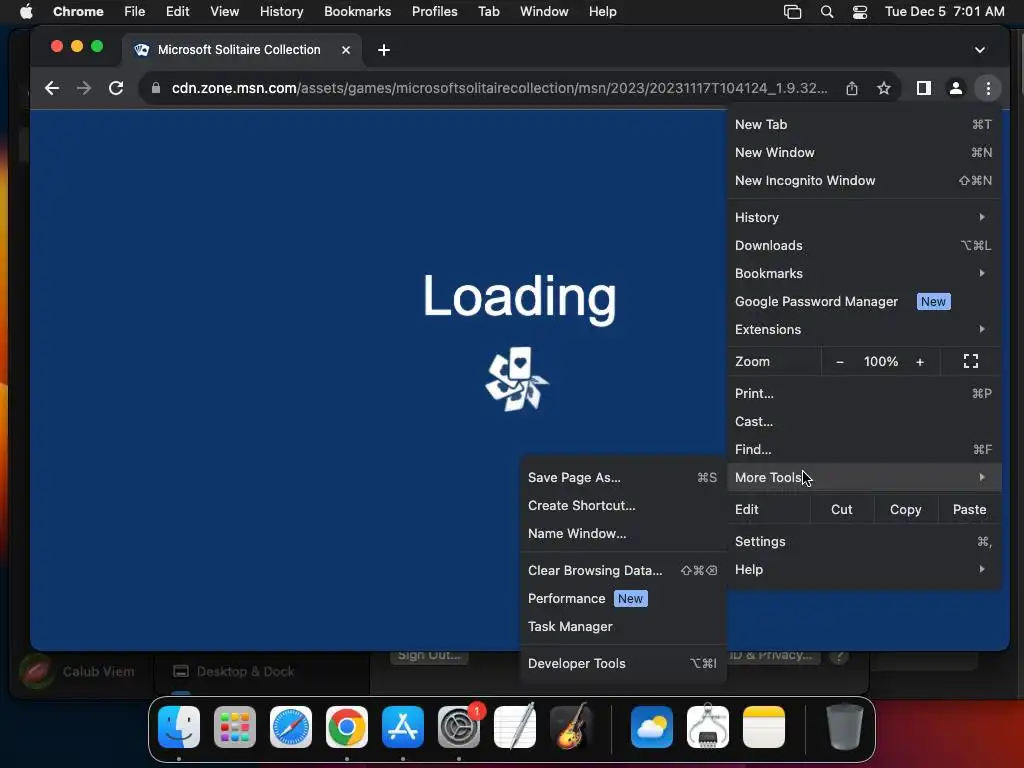Open the Tab menu in the menu bar
The width and height of the screenshot is (1024, 768).
488,12
